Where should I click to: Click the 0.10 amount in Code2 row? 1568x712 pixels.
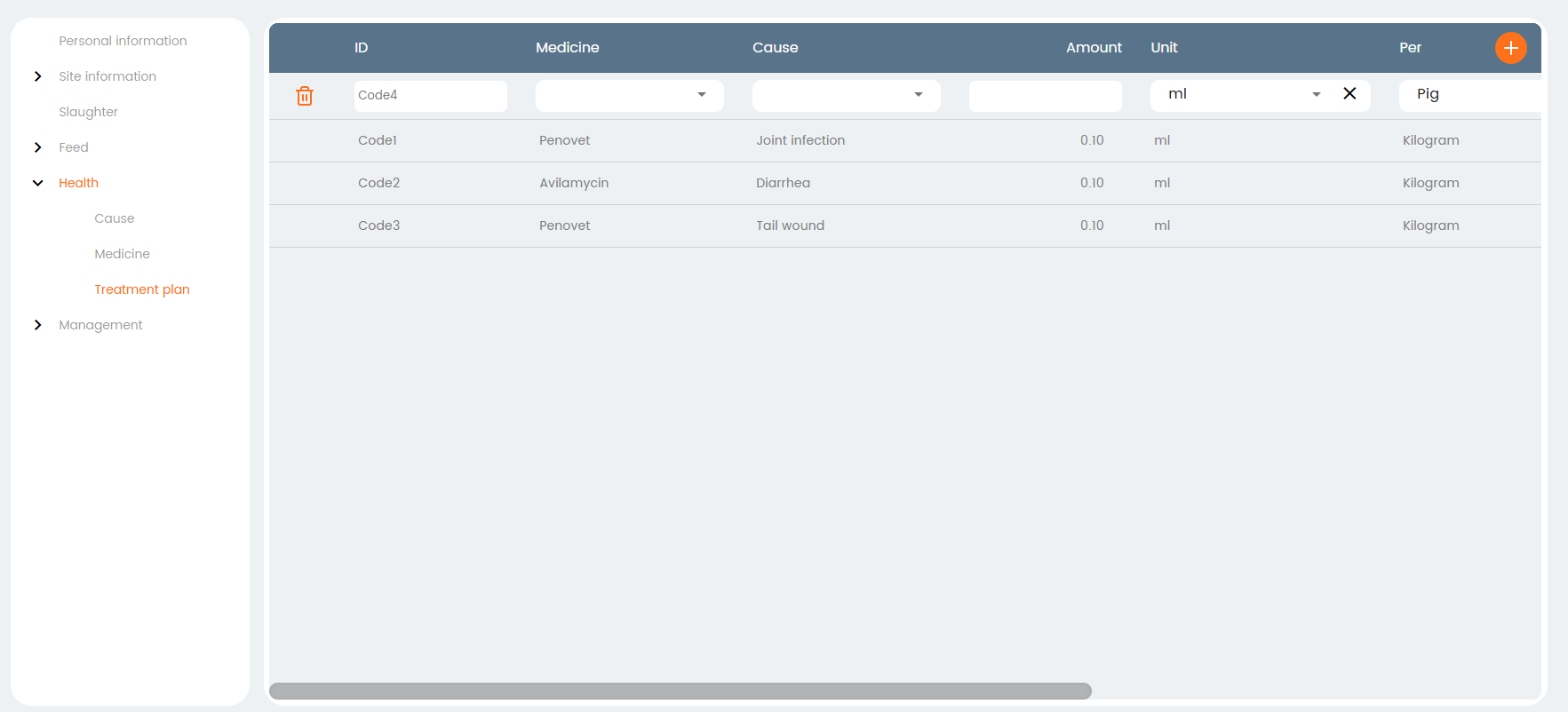(x=1092, y=183)
